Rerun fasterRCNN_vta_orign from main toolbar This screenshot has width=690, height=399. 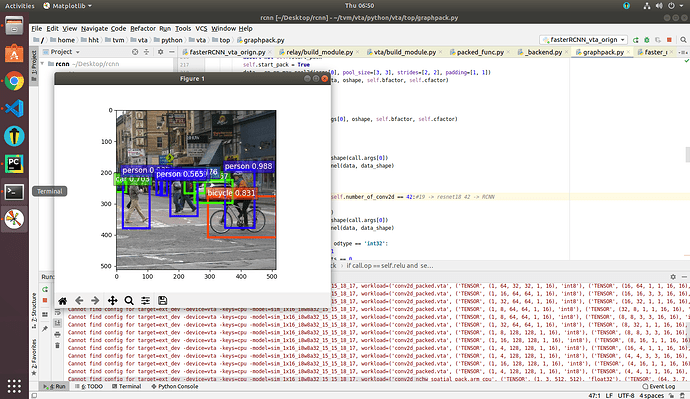coord(635,40)
